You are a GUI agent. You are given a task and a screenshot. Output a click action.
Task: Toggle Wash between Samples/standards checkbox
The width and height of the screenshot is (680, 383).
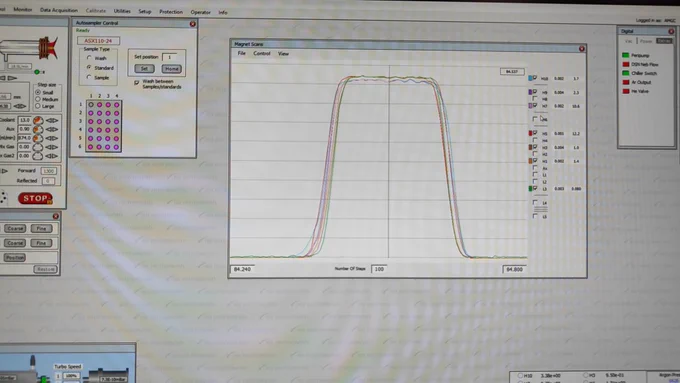[x=137, y=82]
